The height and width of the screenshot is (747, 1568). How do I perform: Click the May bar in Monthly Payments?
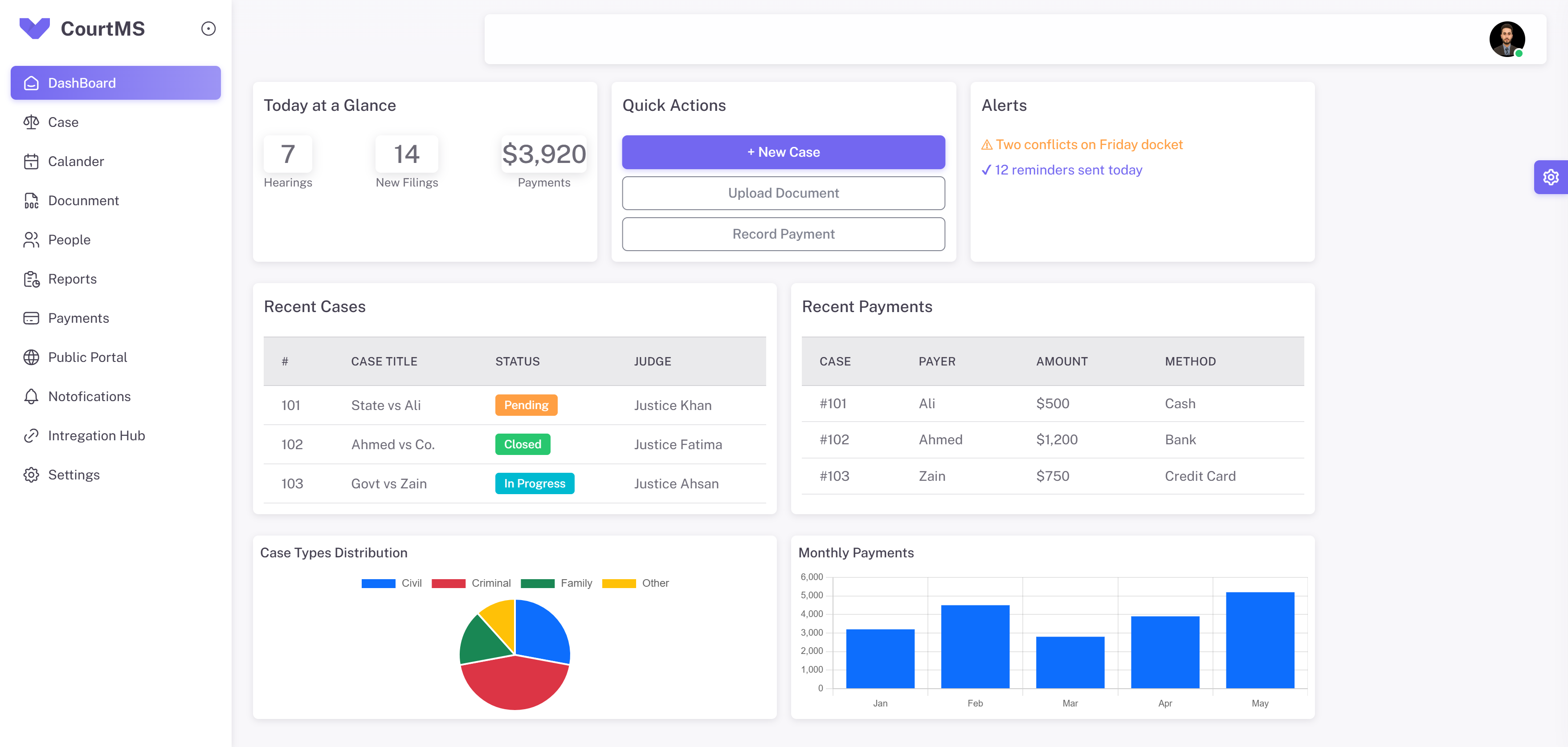coord(1260,640)
